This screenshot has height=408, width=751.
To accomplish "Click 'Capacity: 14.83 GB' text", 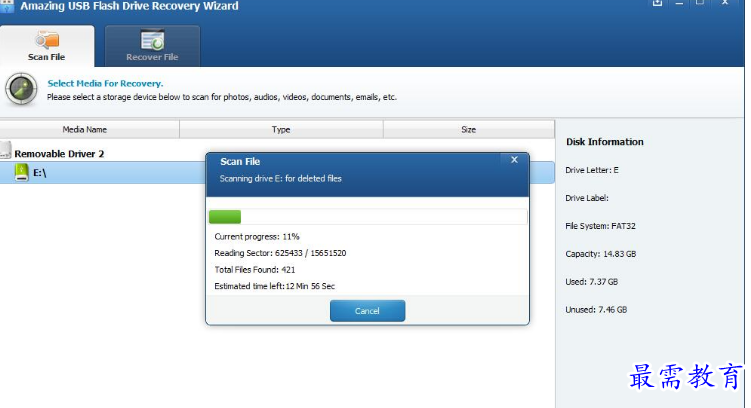I will pyautogui.click(x=601, y=254).
